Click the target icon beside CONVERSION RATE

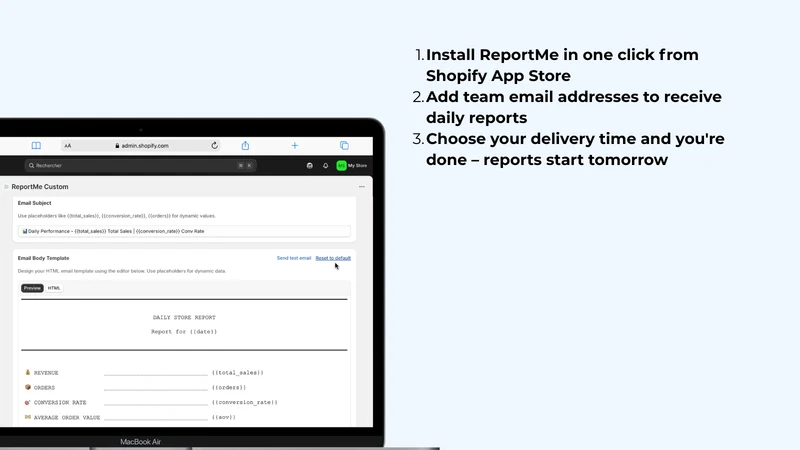(28, 402)
